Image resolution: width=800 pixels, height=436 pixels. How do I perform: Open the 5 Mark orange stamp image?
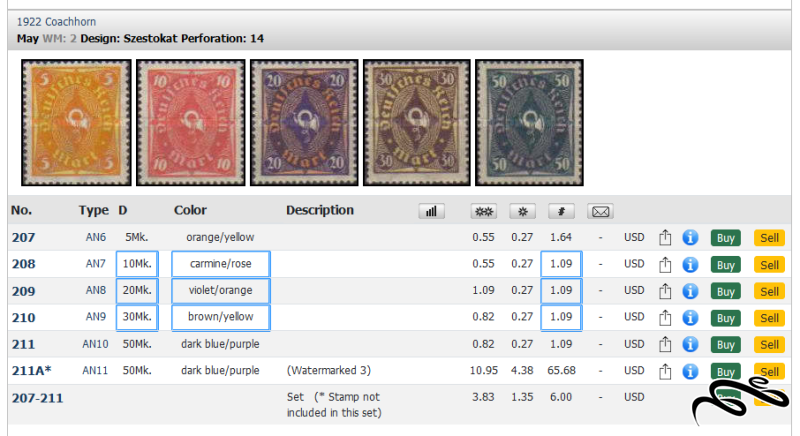(x=76, y=122)
